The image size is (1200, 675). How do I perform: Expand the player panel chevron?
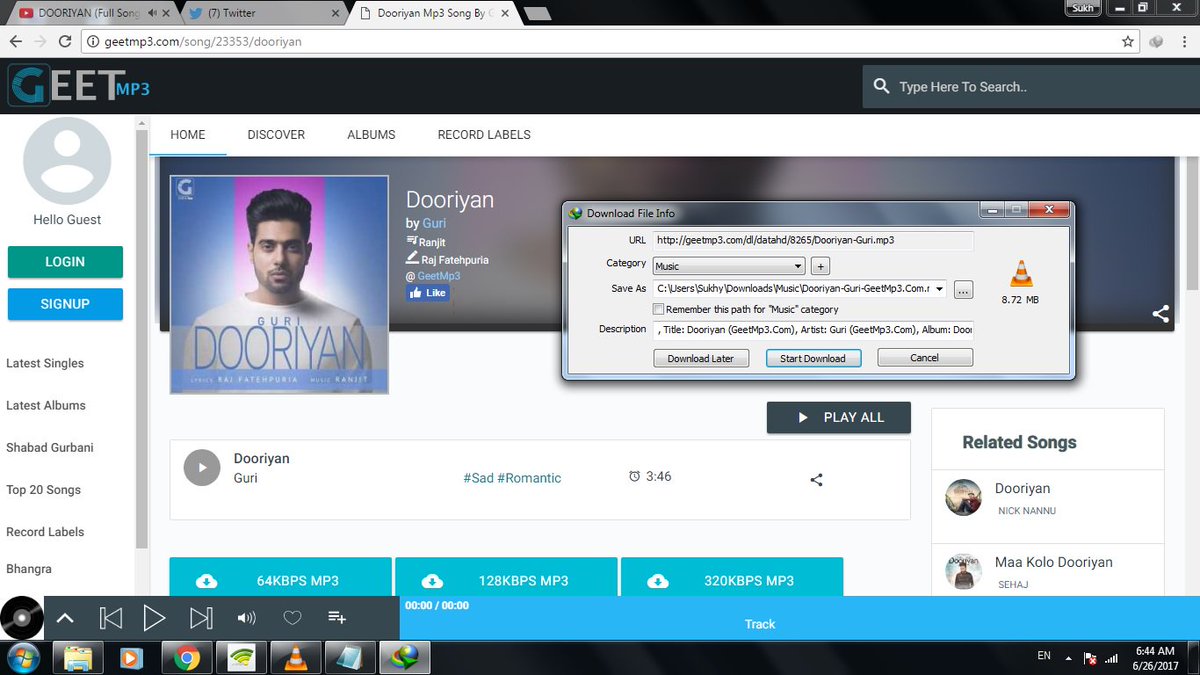click(65, 618)
